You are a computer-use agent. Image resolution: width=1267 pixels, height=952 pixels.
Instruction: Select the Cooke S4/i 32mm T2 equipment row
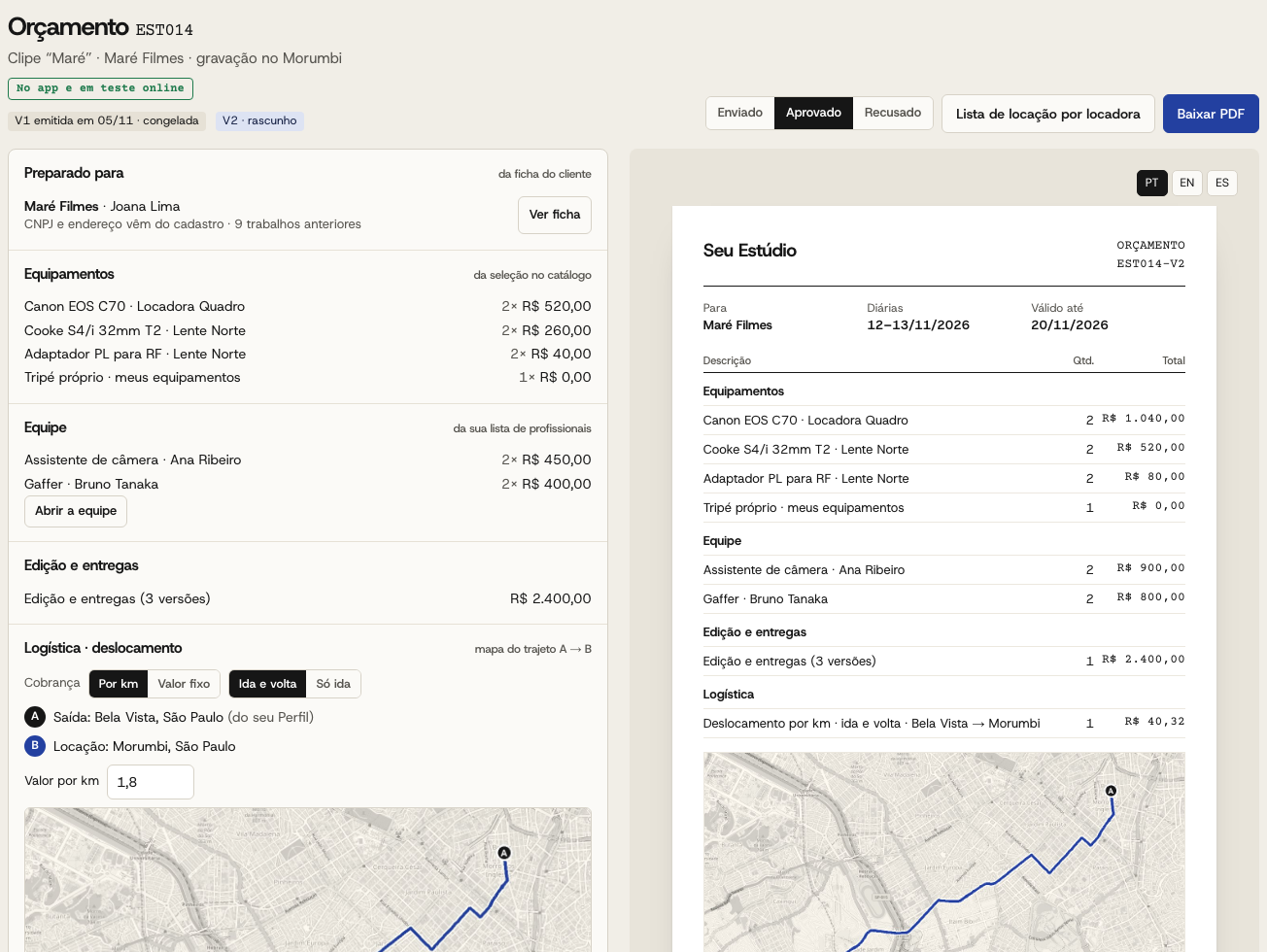[308, 330]
